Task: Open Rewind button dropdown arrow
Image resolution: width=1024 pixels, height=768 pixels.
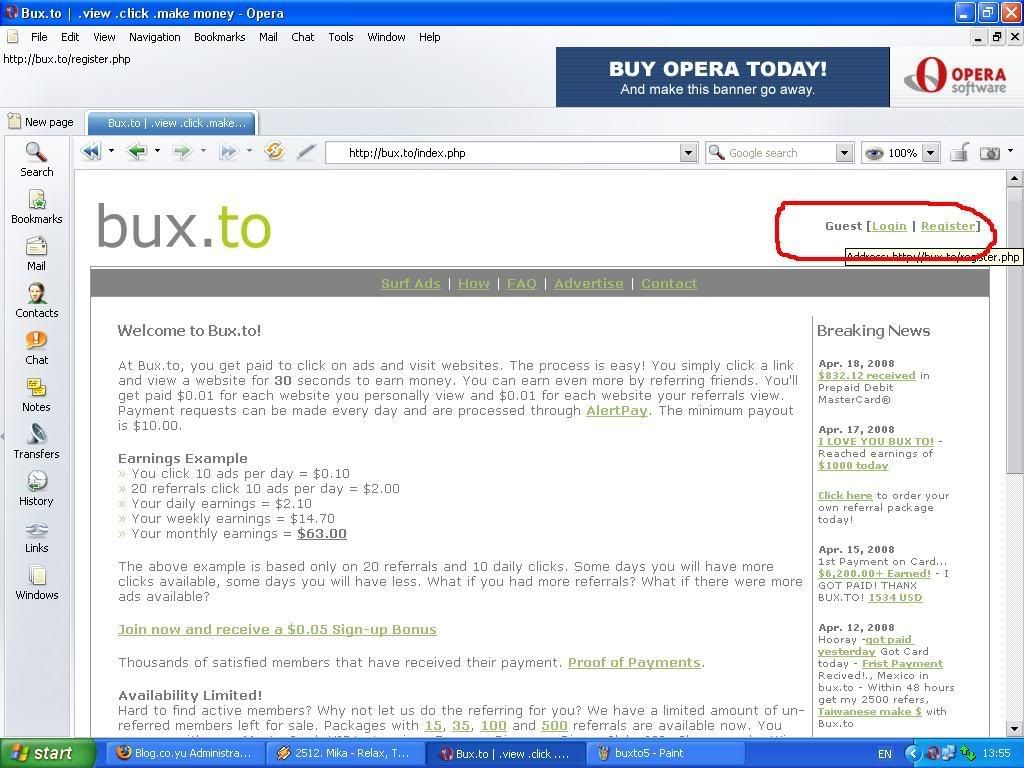Action: [x=111, y=152]
